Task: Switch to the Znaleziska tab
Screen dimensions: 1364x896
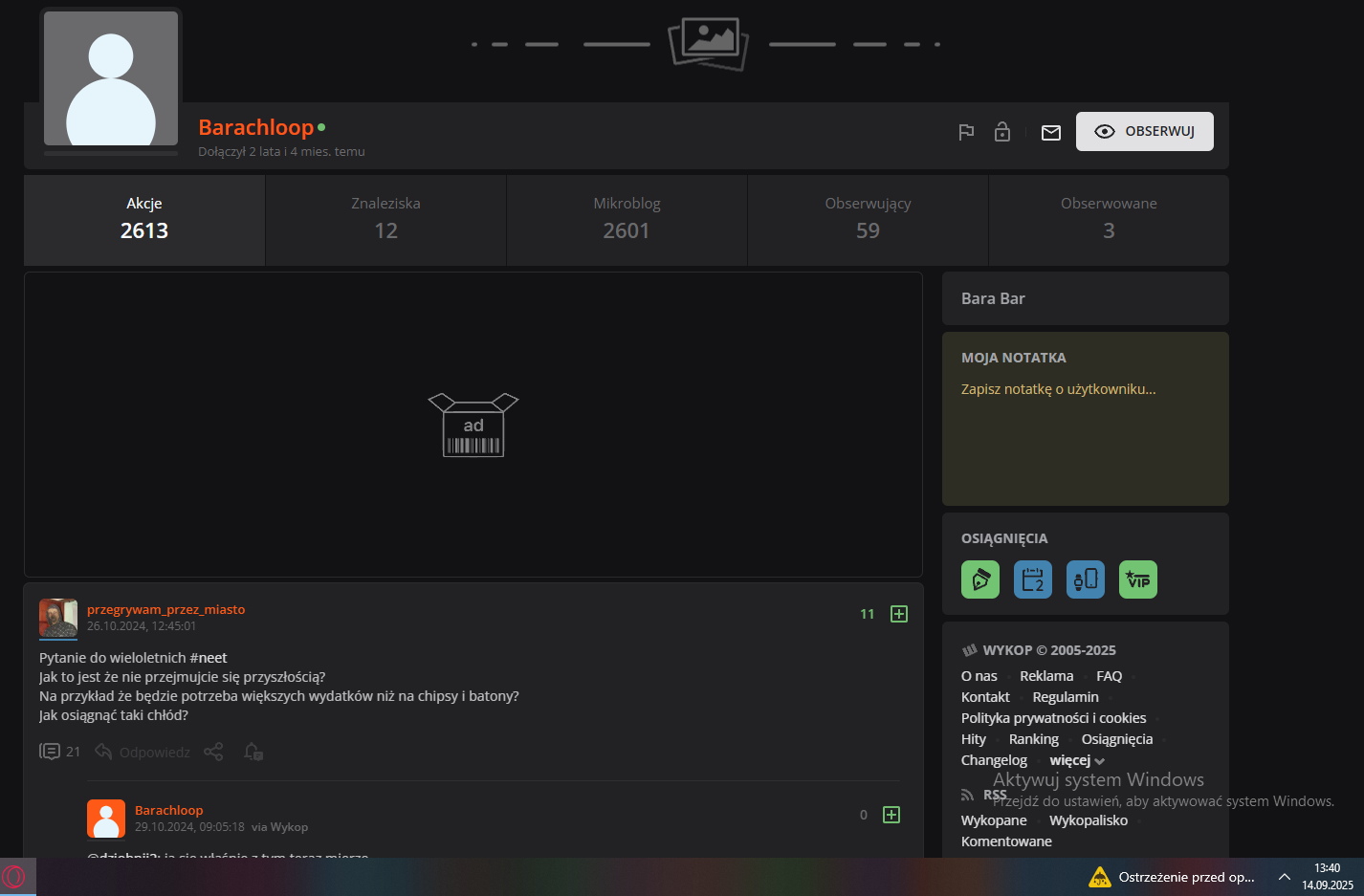Action: tap(385, 220)
